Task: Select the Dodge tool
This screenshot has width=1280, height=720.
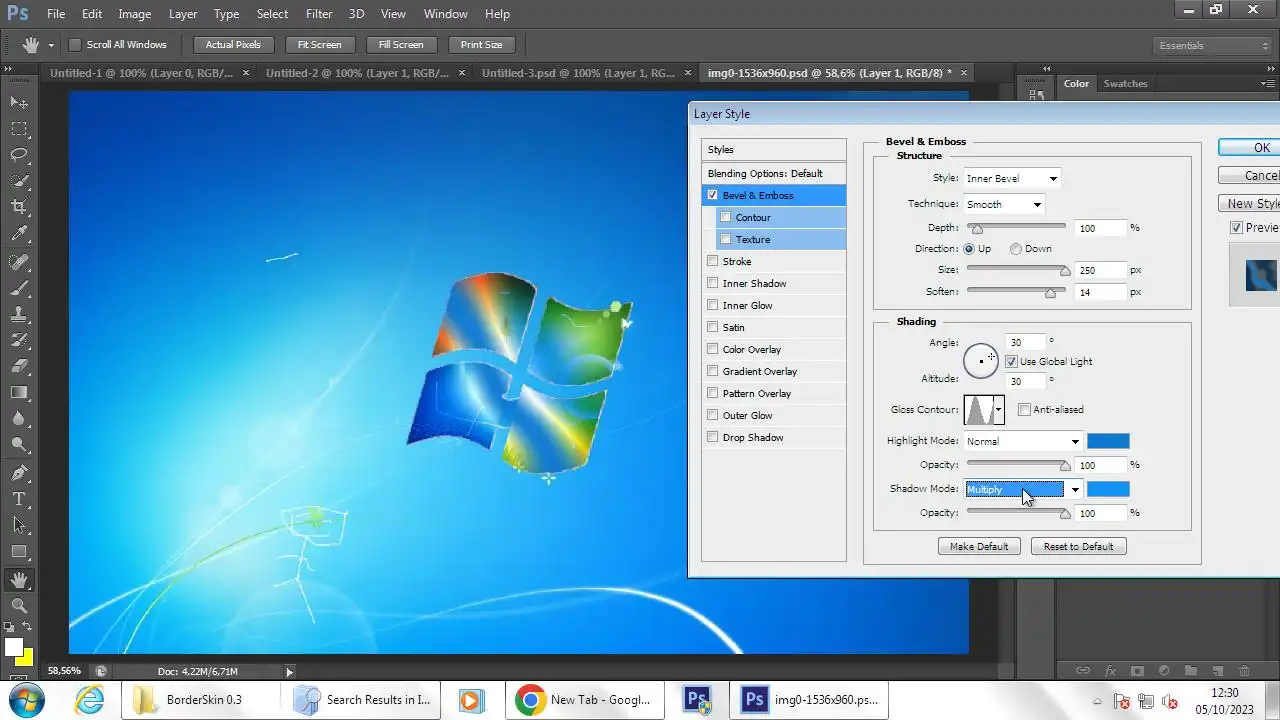Action: pos(19,445)
